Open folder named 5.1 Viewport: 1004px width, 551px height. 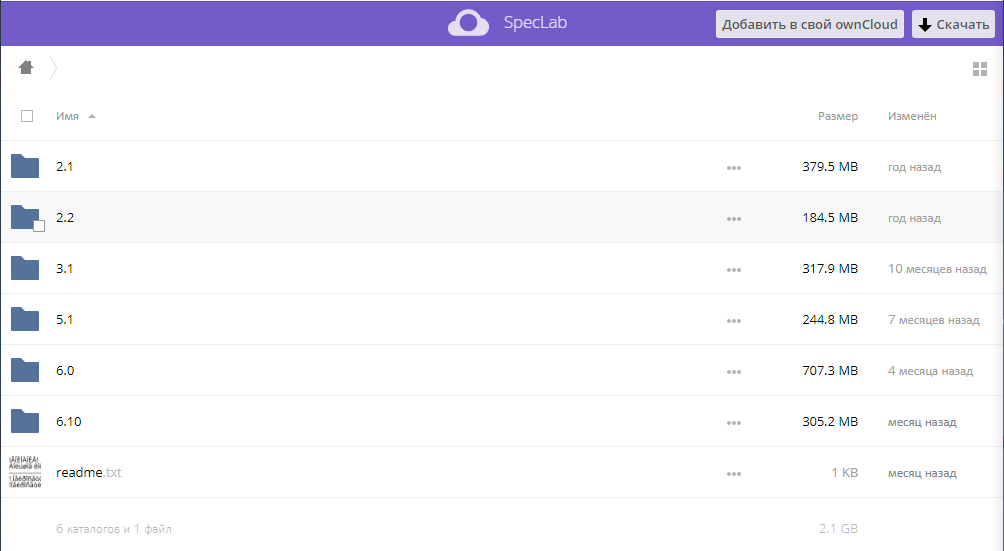tap(65, 319)
